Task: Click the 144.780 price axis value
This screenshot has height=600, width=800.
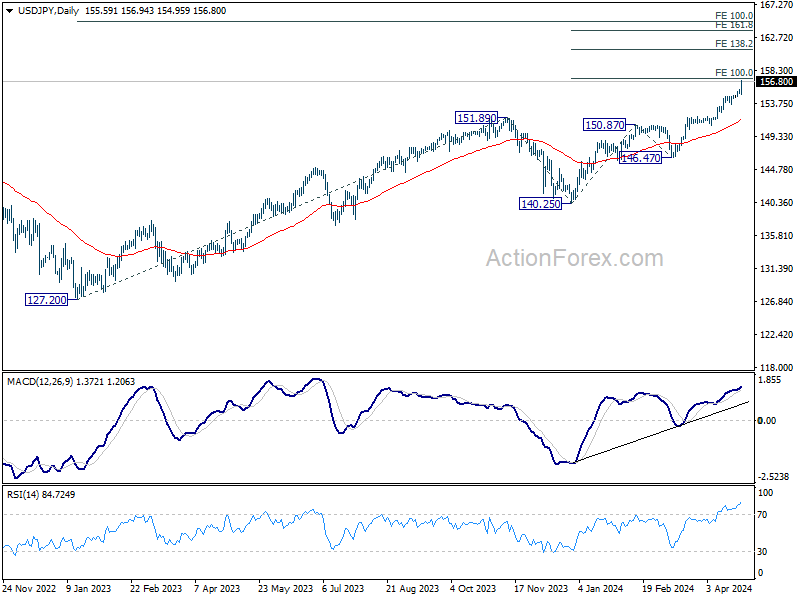Action: 777,169
